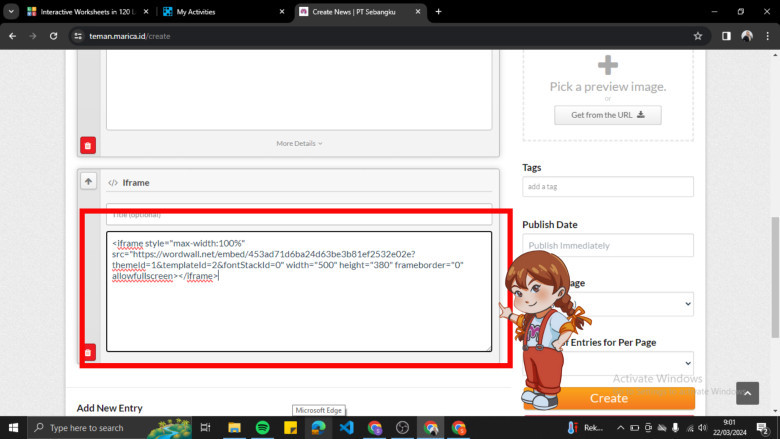
Task: Expand More Details of the upper entry
Action: [x=299, y=143]
